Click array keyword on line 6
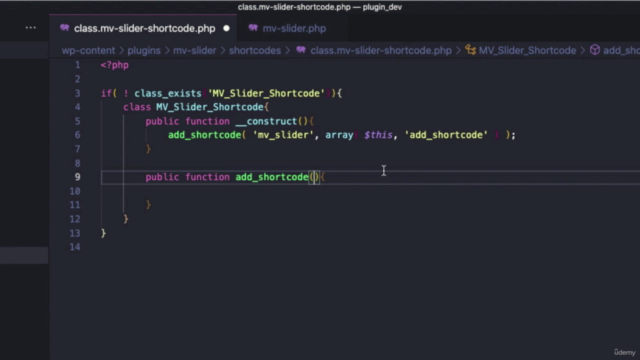640x360 pixels. (339, 135)
